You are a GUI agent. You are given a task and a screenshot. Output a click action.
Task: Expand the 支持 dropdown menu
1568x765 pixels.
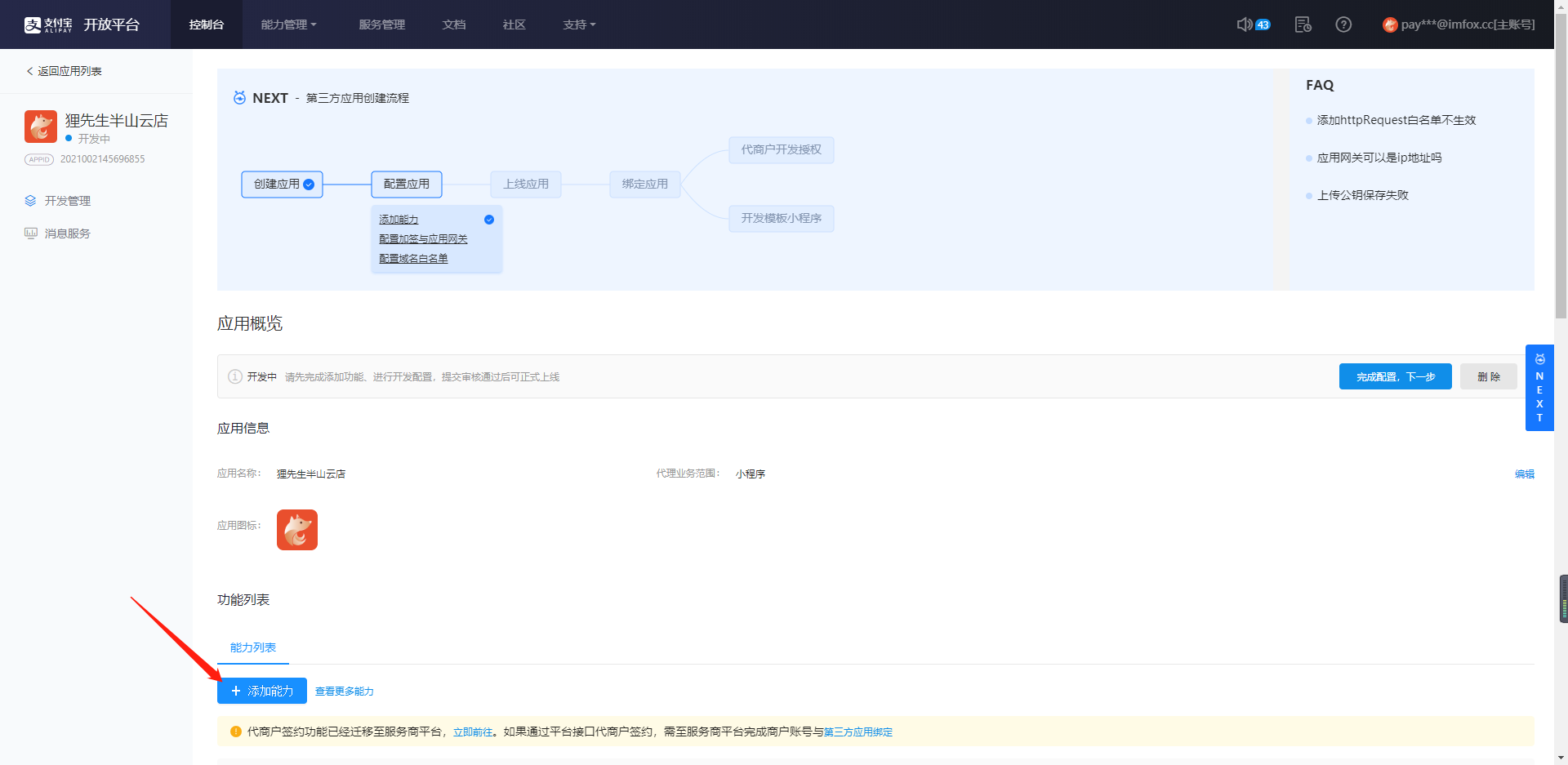(x=579, y=24)
